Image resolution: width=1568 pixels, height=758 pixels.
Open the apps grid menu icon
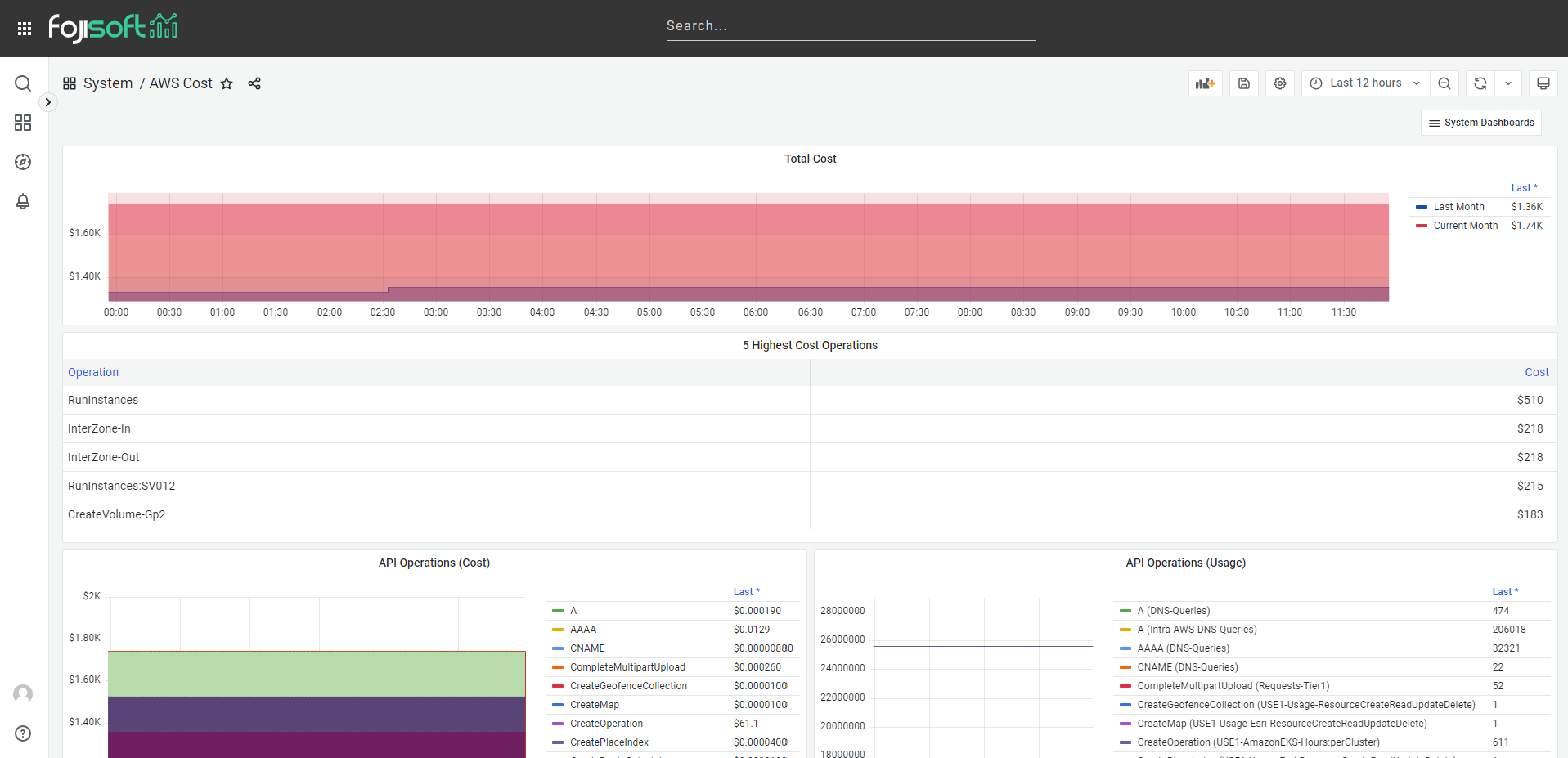25,29
